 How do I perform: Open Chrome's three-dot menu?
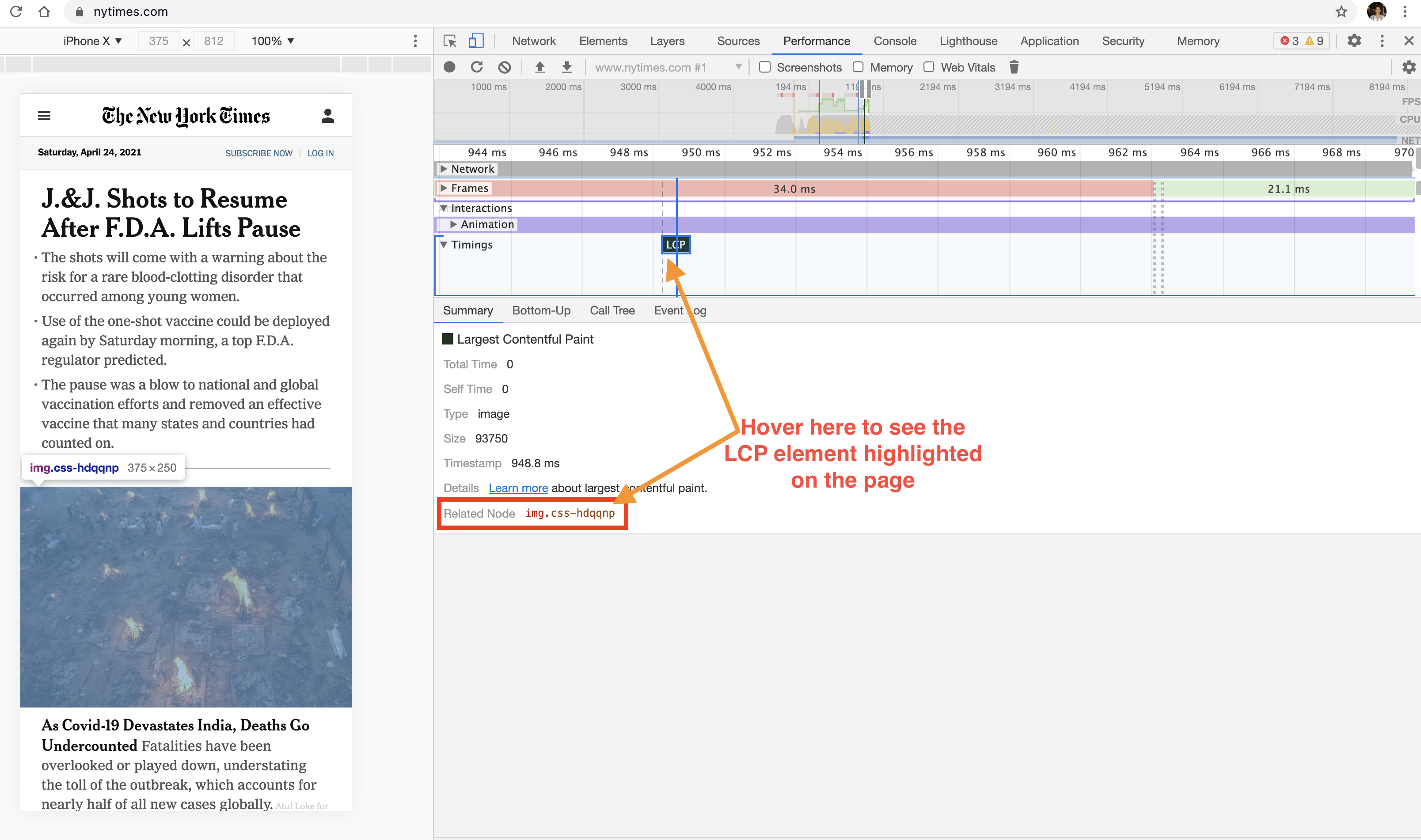coord(1405,11)
